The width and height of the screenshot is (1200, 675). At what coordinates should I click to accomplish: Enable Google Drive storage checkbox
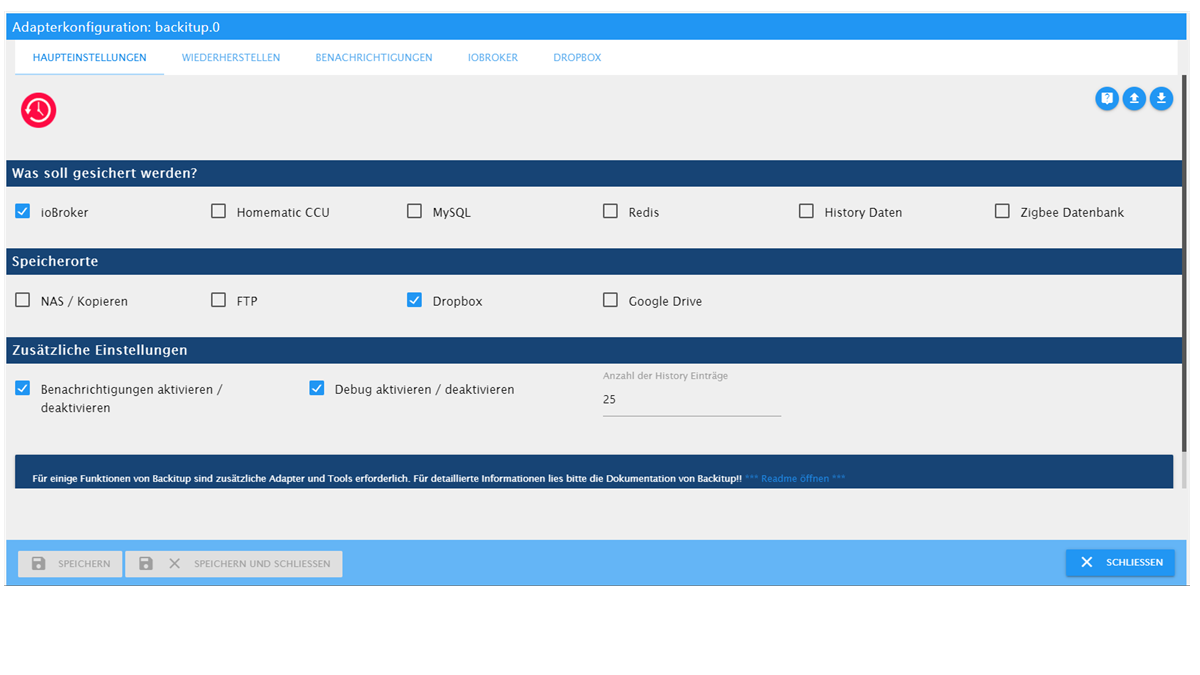tap(610, 300)
